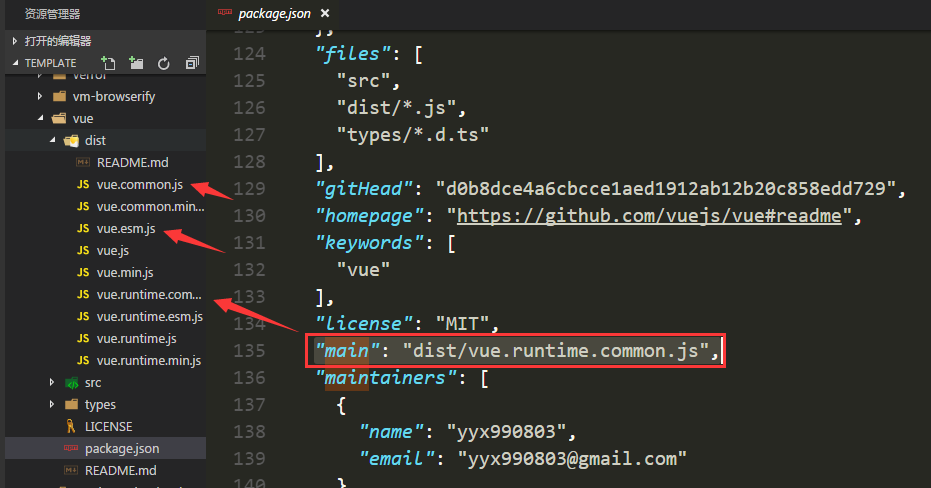Viewport: 931px width, 488px height.
Task: Click the "license" key on line 134
Action: [x=364, y=324]
